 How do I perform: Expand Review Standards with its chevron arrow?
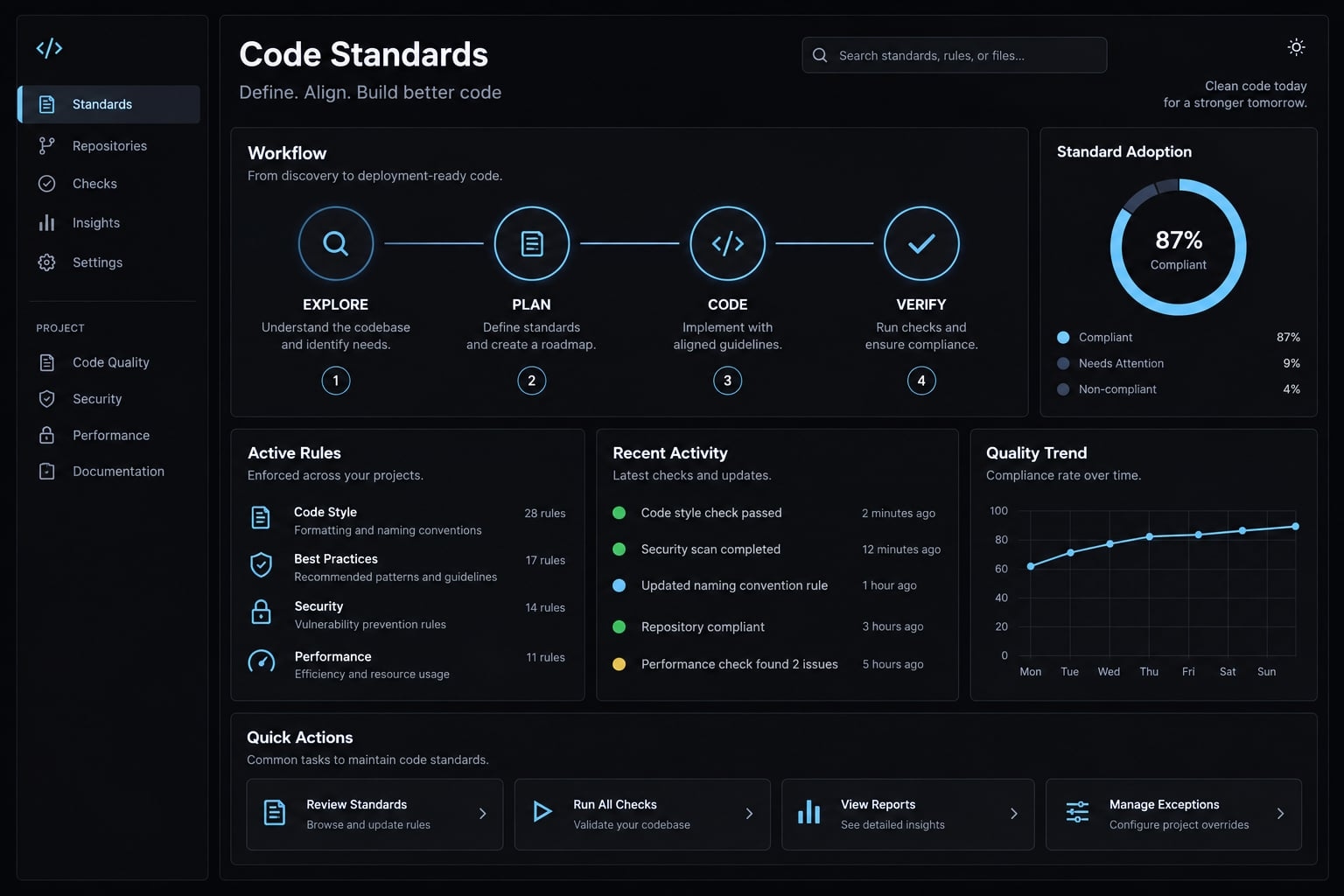click(483, 814)
